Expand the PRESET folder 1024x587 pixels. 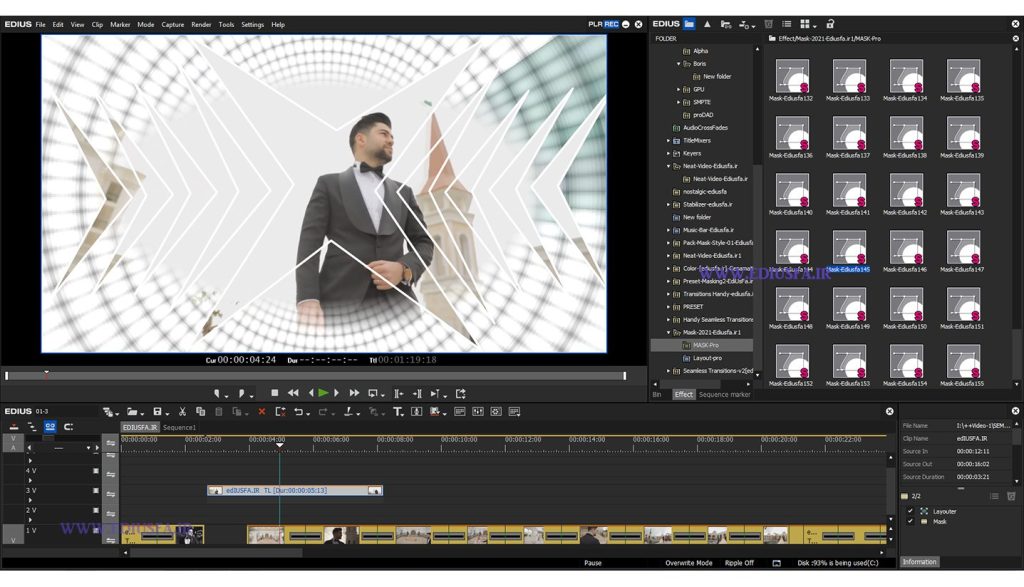pos(668,307)
